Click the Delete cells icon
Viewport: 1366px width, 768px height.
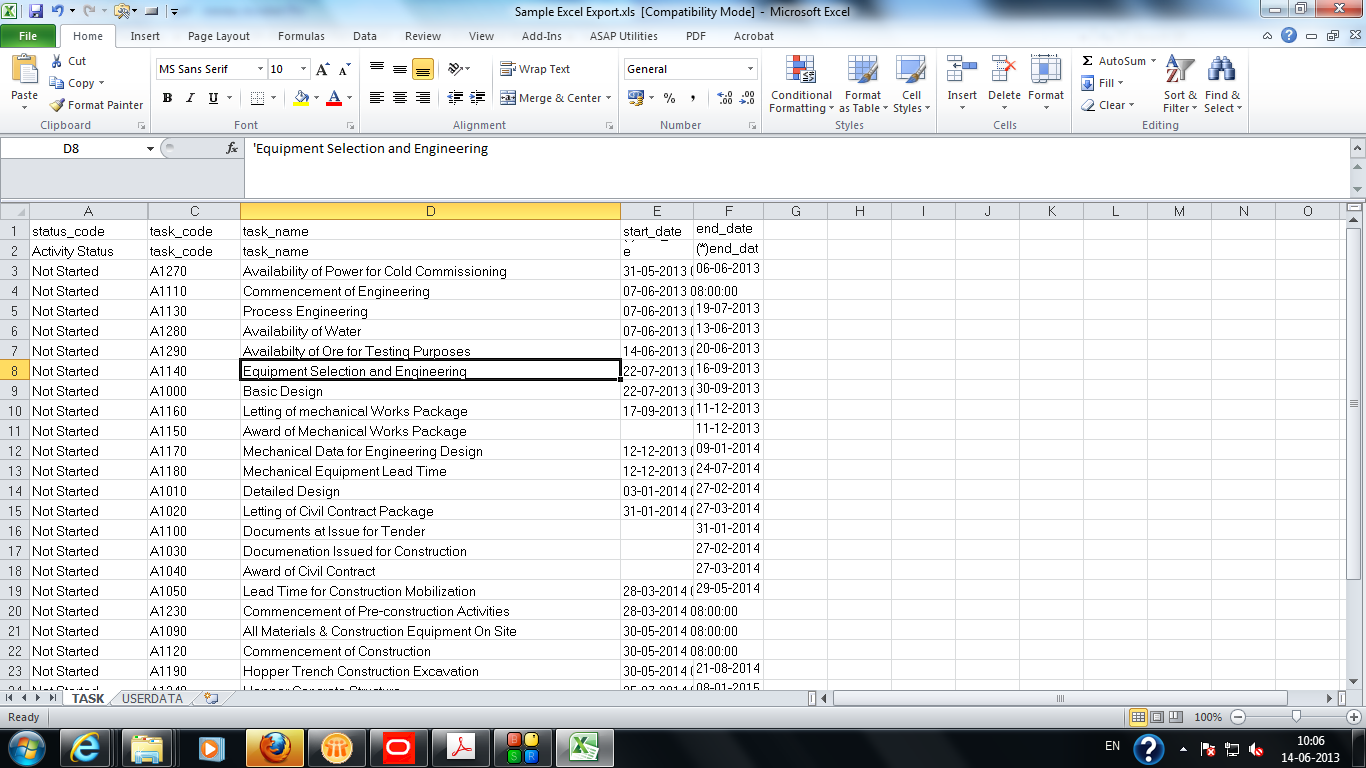click(x=1004, y=70)
